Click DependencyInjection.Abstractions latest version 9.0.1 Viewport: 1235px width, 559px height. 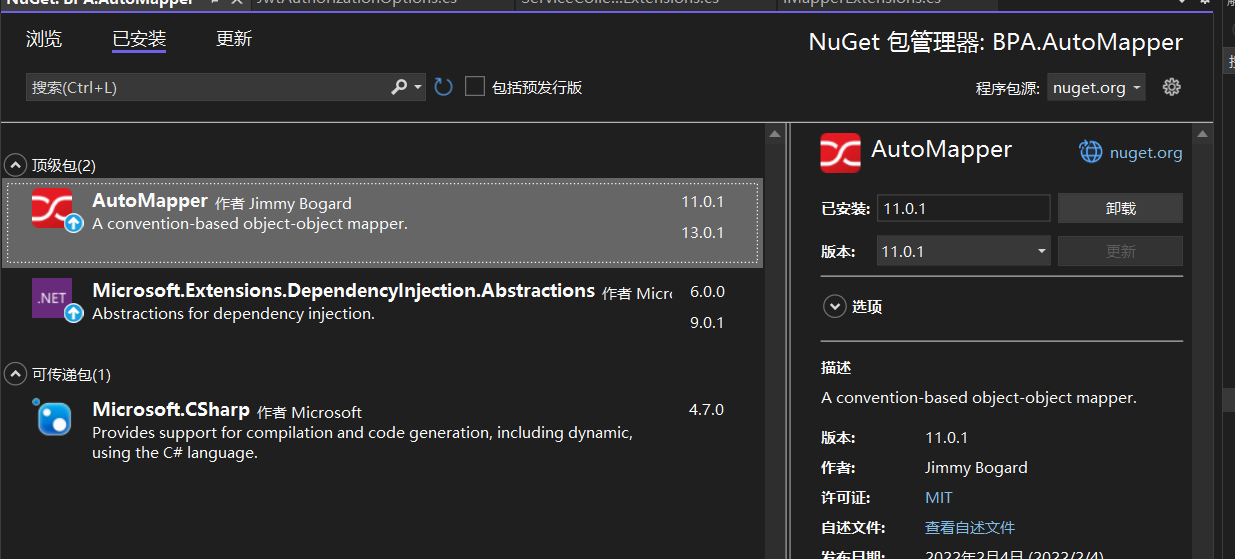click(707, 322)
